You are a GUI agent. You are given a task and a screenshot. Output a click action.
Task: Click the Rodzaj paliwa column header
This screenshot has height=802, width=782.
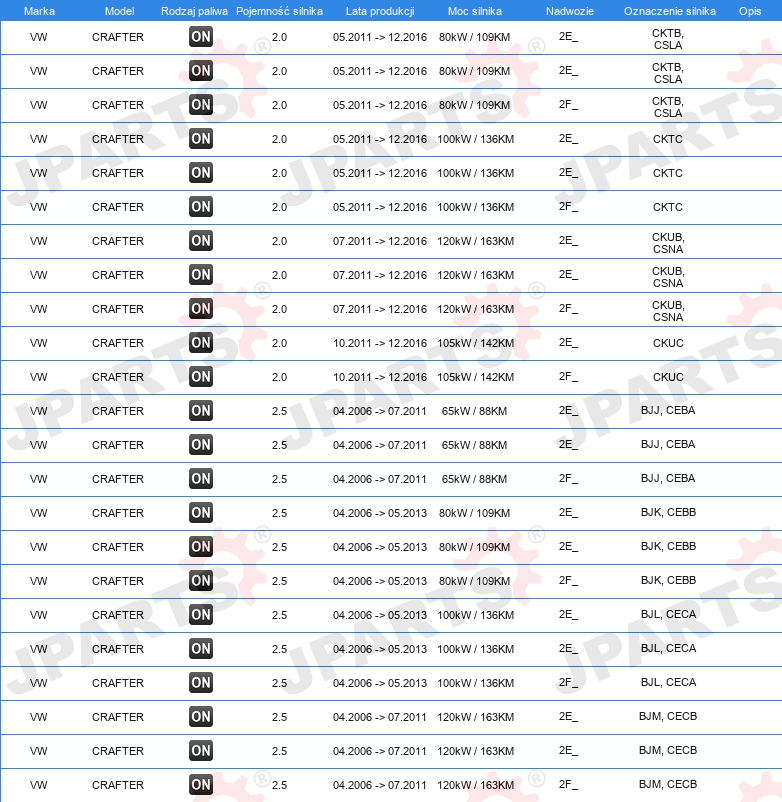(194, 11)
